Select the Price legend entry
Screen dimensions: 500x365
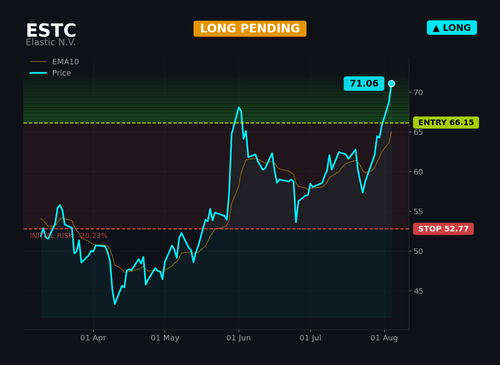[x=50, y=73]
